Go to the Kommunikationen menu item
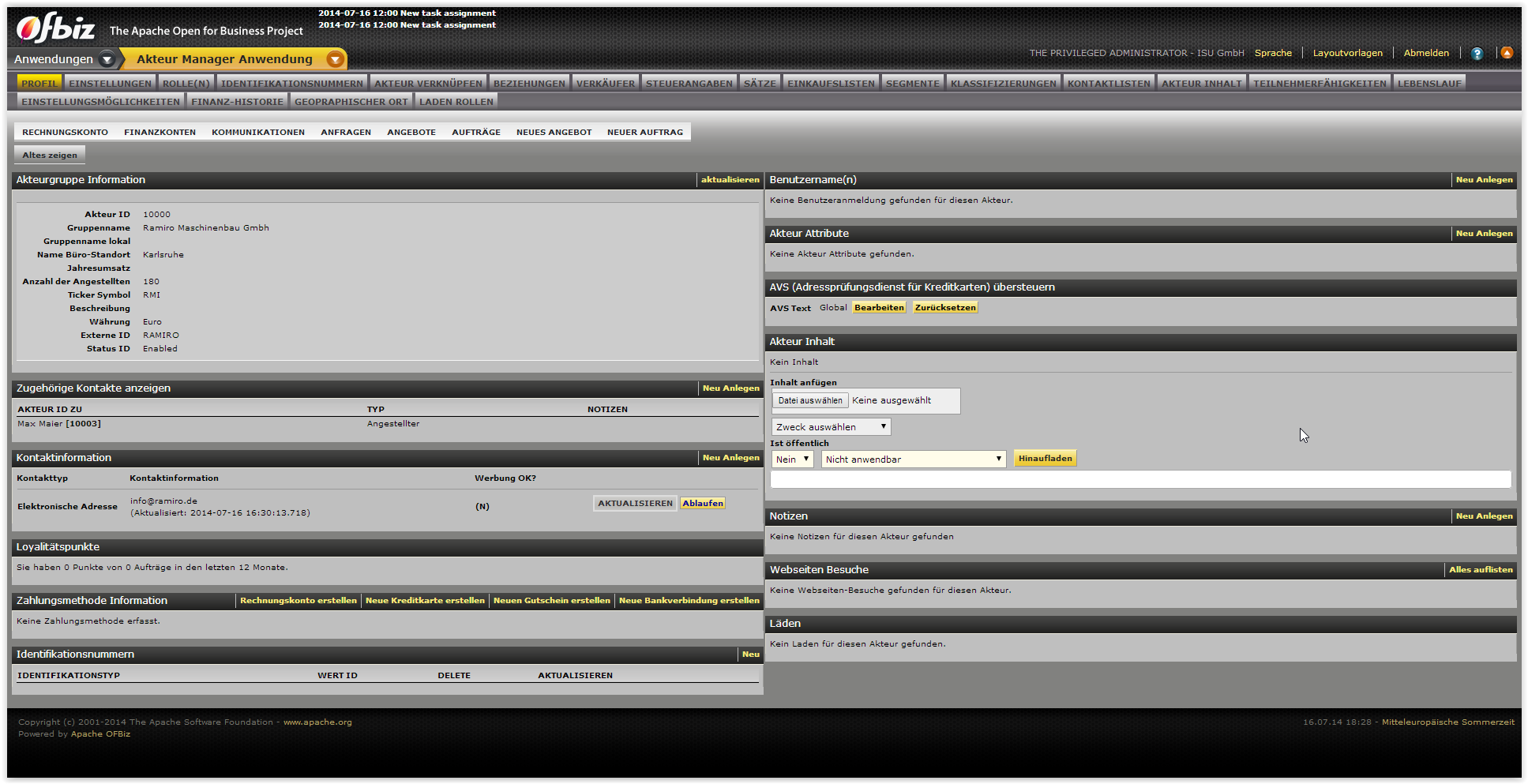This screenshot has height=784, width=1528. pos(257,132)
